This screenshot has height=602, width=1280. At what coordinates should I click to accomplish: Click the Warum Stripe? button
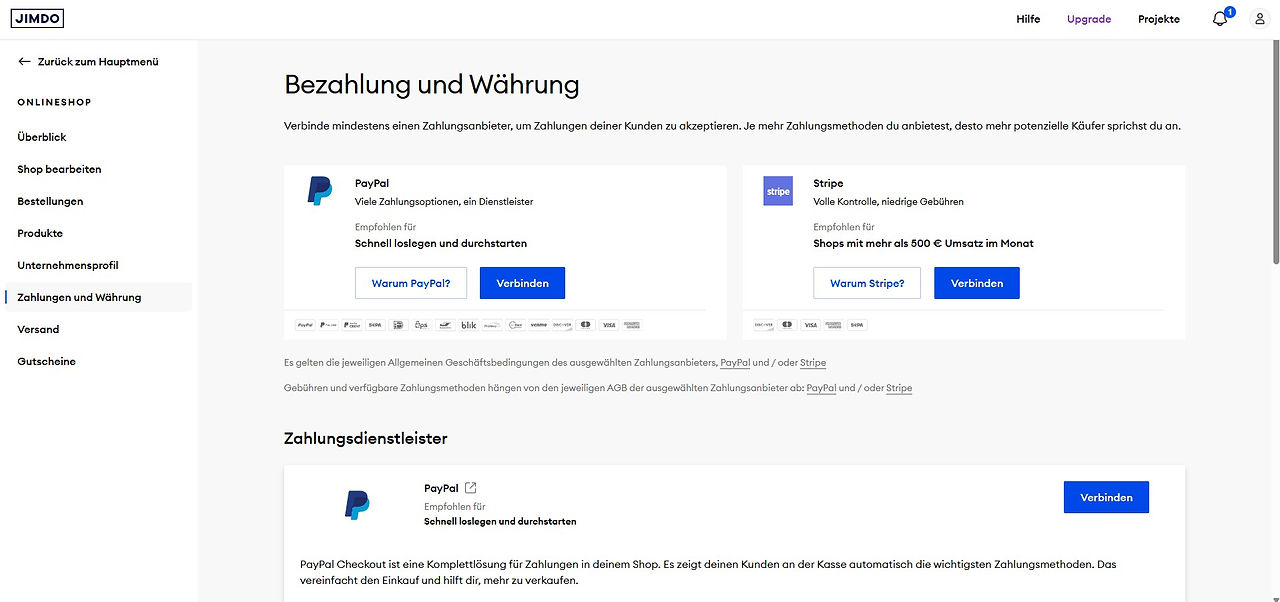[867, 283]
